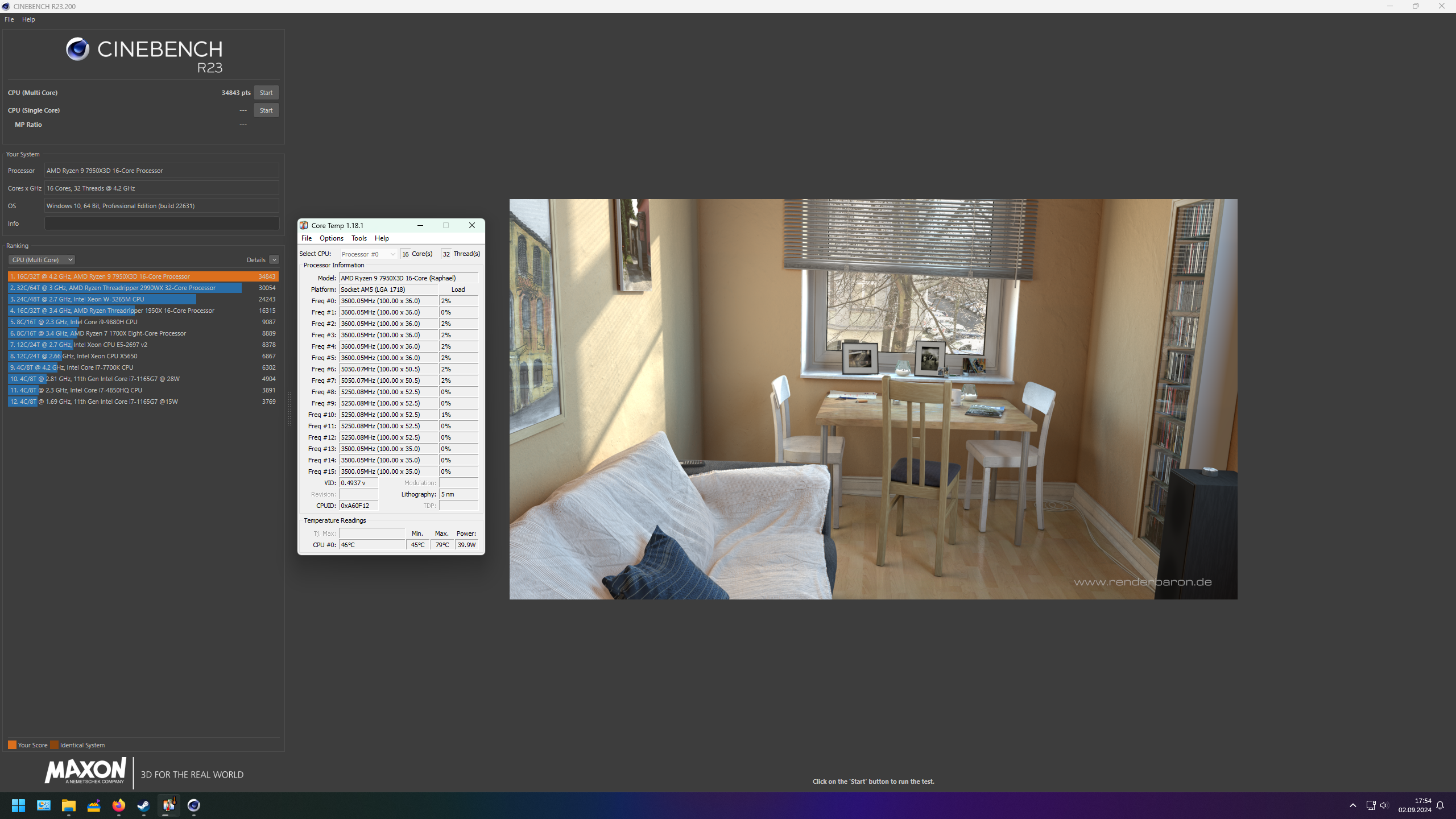
Task: Expand the Details dropdown in Ranking
Action: click(x=275, y=259)
